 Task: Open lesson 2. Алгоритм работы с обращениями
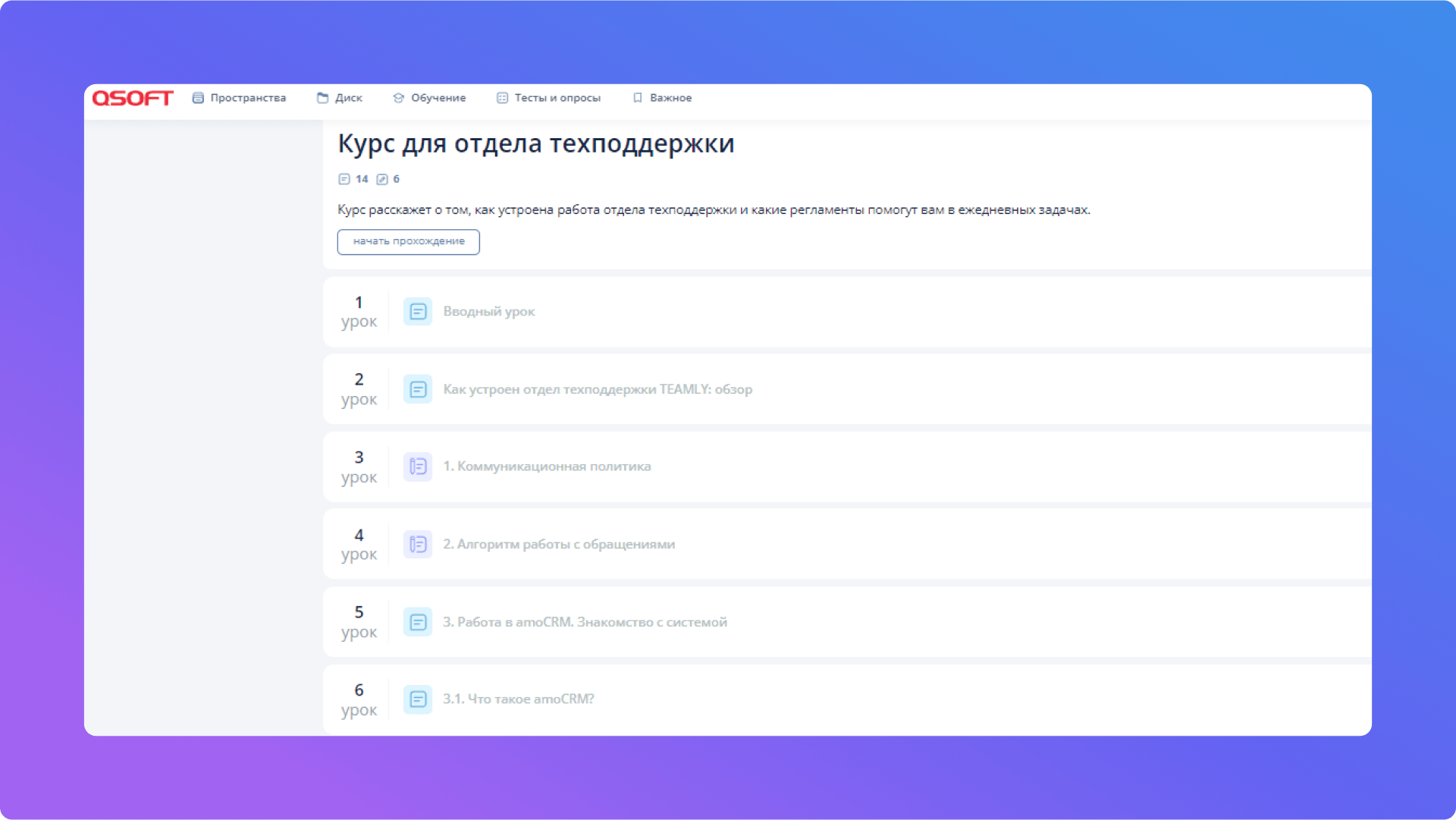pyautogui.click(x=847, y=545)
